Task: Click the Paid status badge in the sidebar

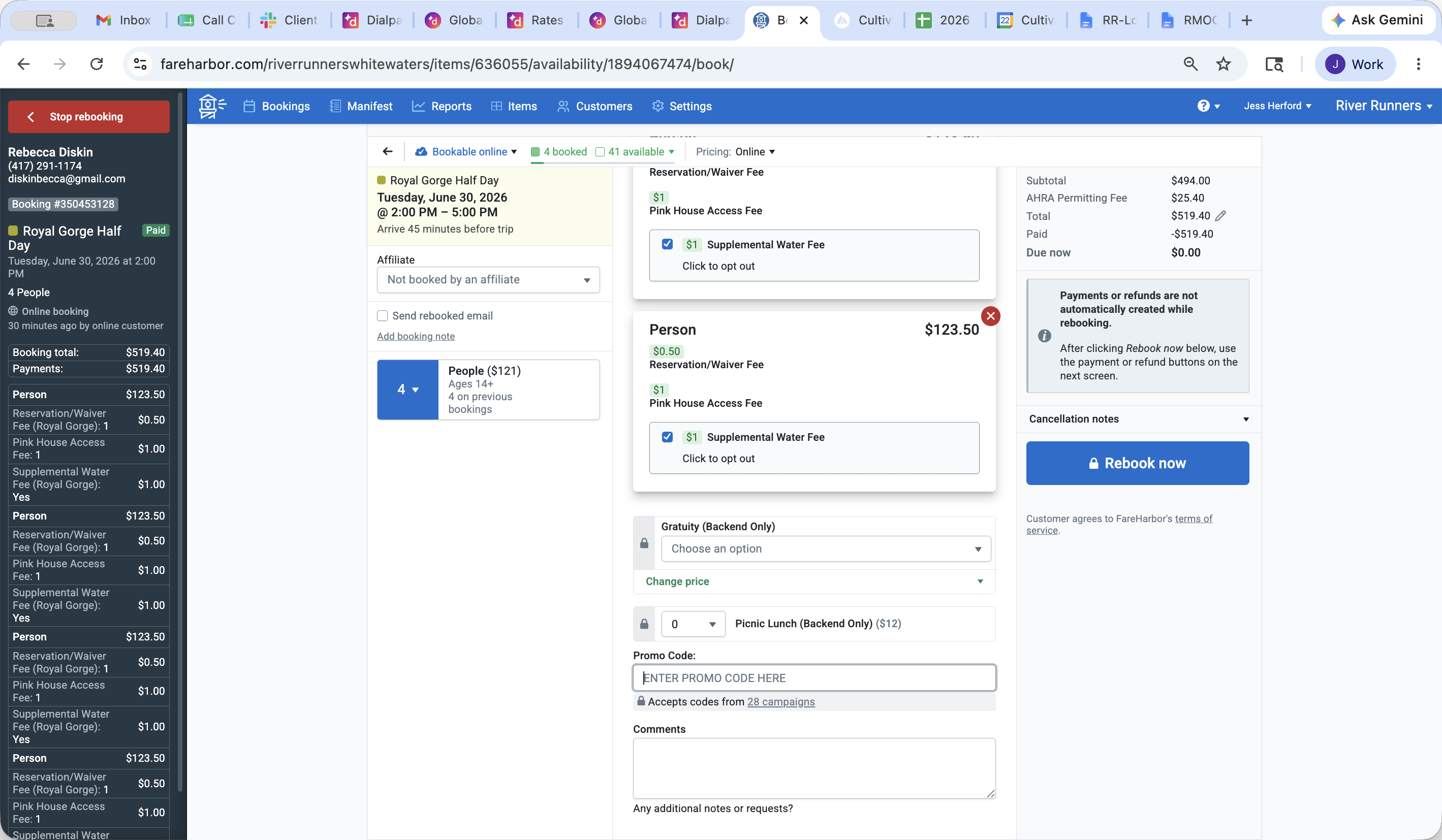Action: click(155, 230)
